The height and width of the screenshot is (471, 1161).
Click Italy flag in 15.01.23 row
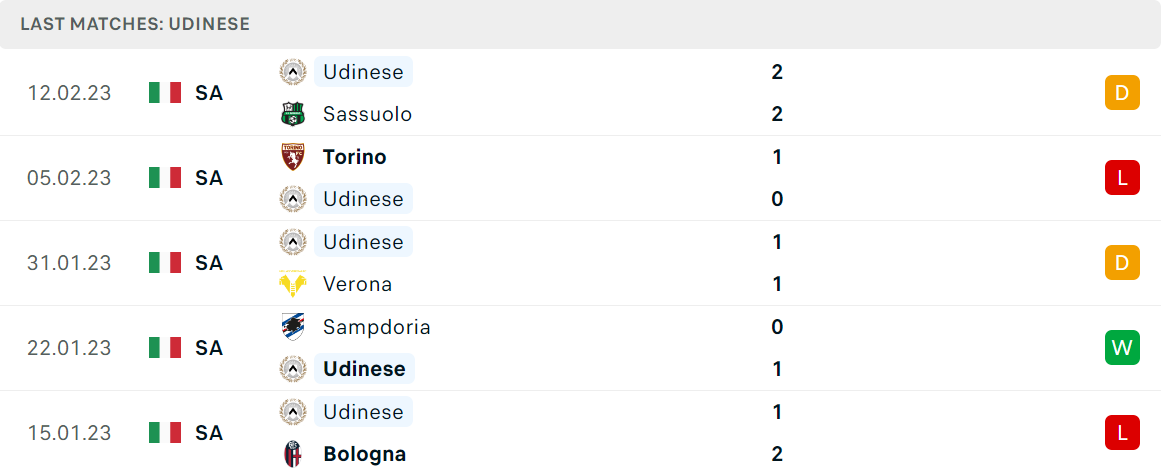165,432
